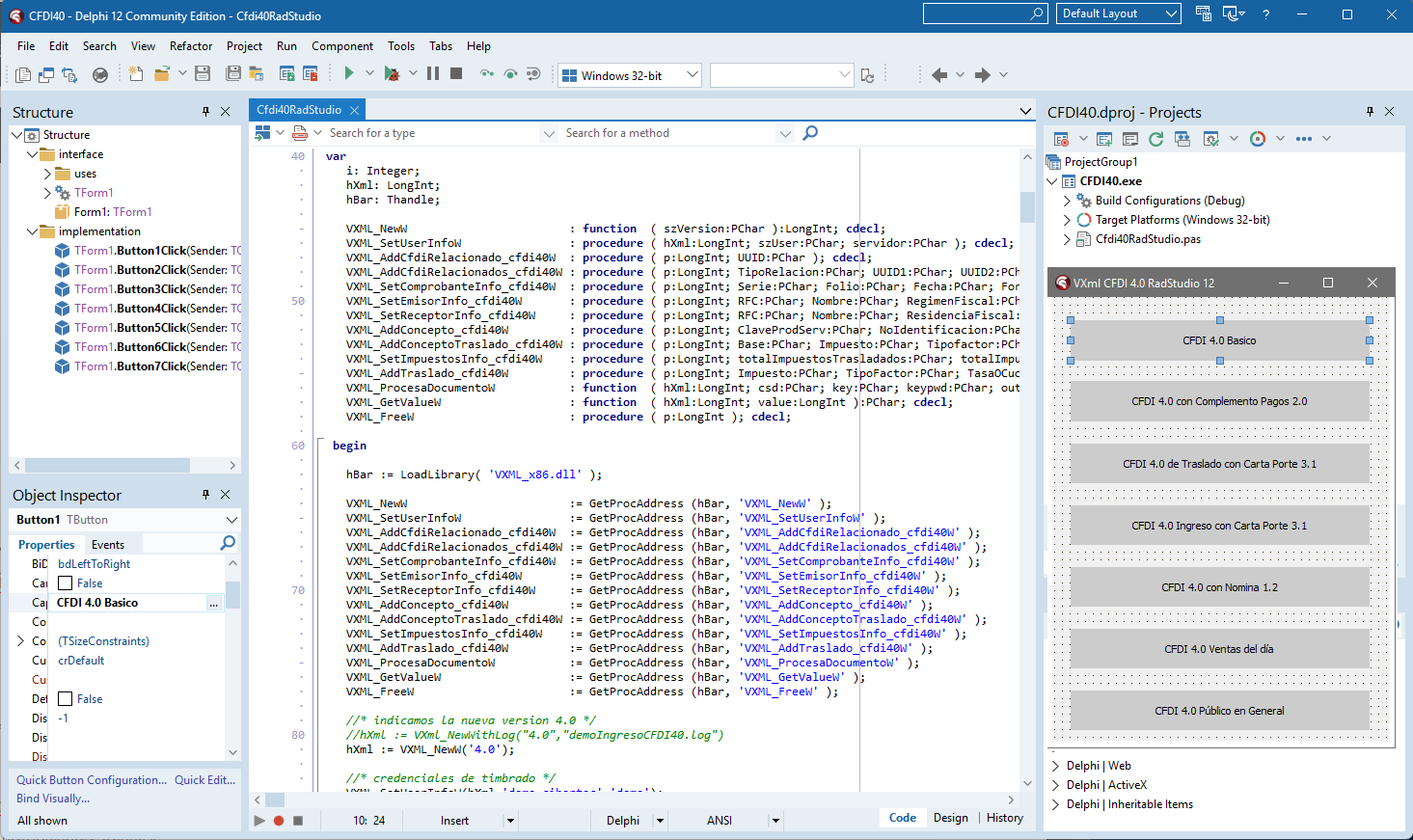The width and height of the screenshot is (1413, 840).
Task: Click the Help question mark in title bar
Action: tap(1265, 14)
